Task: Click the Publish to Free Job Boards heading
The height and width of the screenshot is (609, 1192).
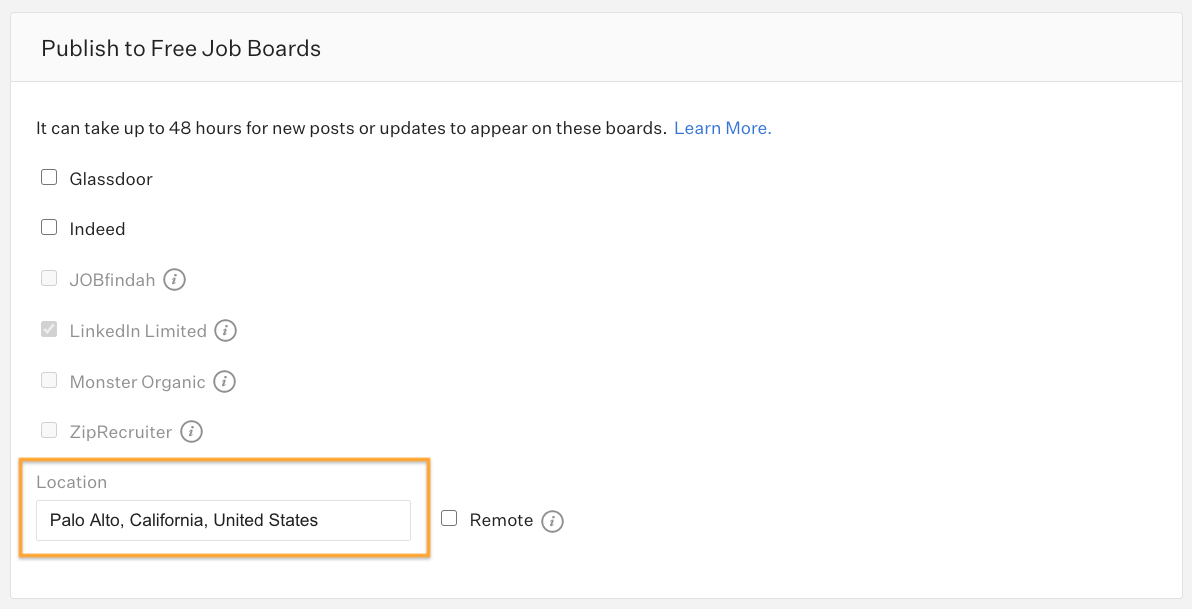Action: pyautogui.click(x=181, y=48)
